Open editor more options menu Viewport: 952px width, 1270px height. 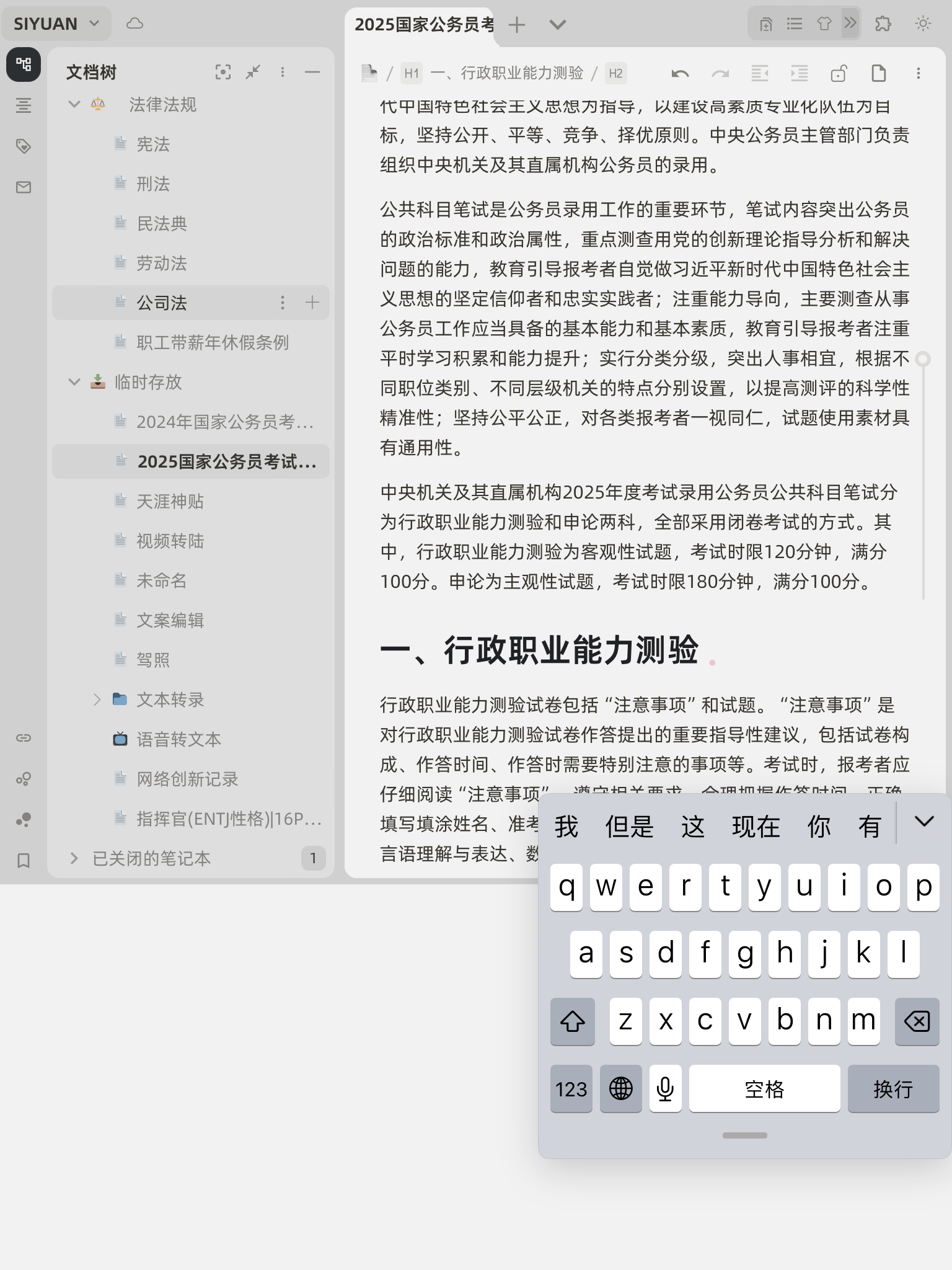[919, 73]
